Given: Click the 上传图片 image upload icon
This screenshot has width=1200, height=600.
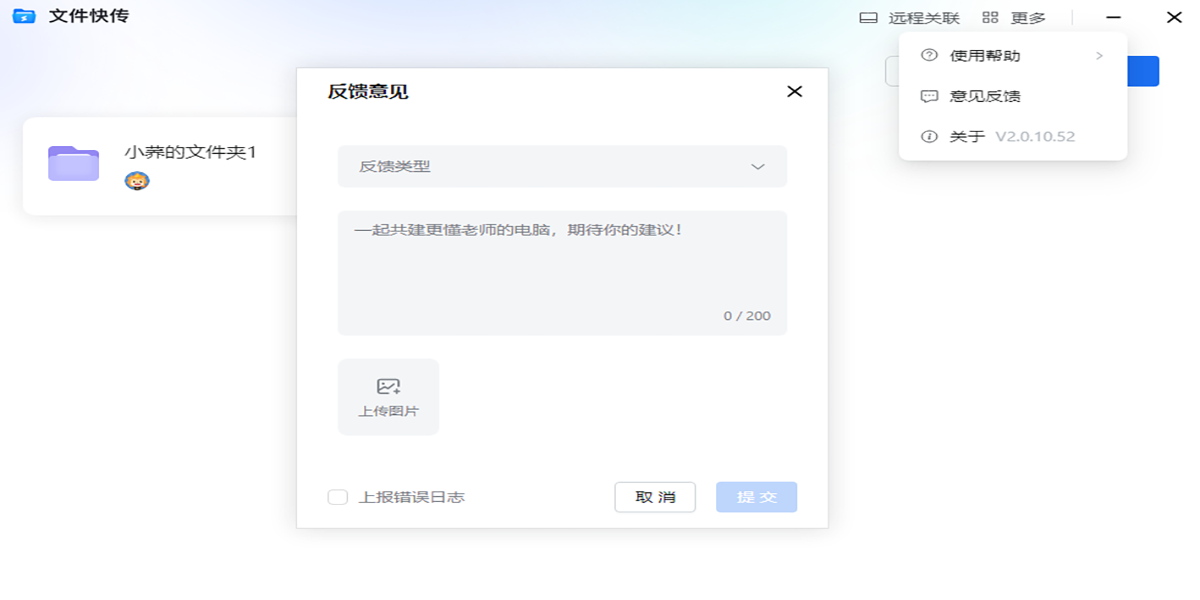Looking at the screenshot, I should tap(388, 384).
